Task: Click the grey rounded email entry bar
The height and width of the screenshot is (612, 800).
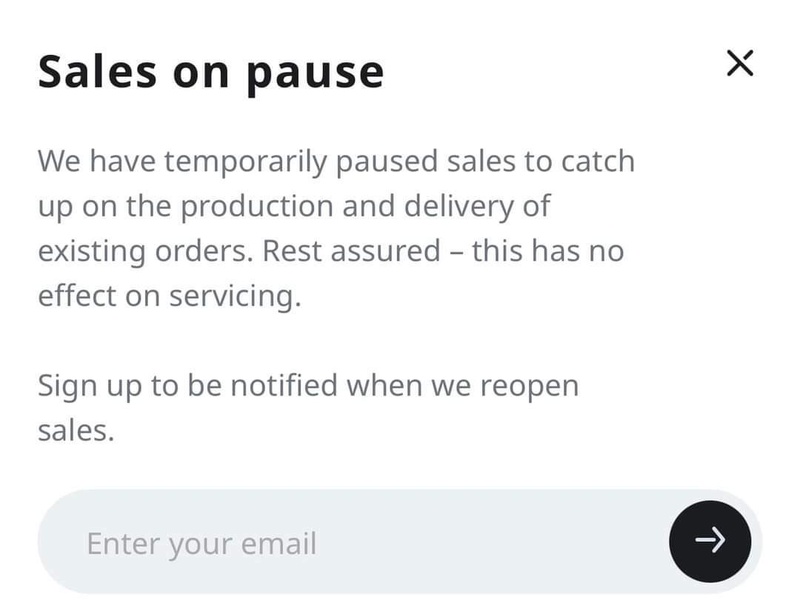Action: pos(400,542)
